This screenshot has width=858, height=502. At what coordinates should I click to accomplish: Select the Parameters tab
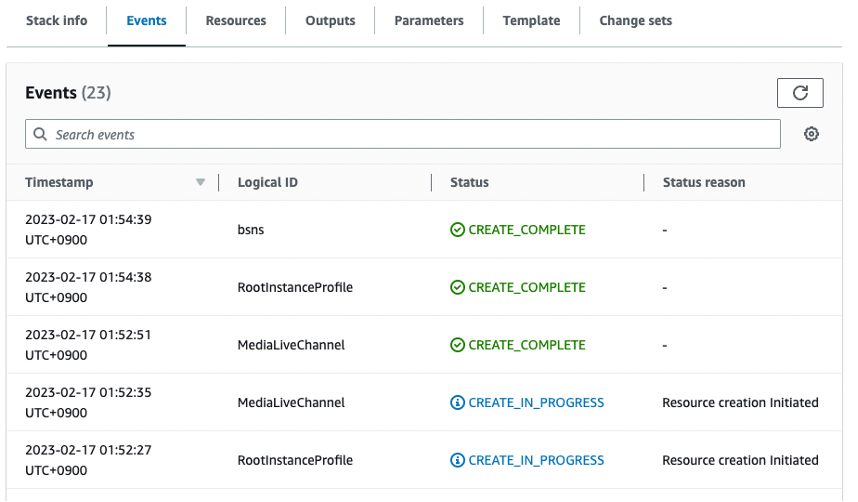[x=429, y=21]
